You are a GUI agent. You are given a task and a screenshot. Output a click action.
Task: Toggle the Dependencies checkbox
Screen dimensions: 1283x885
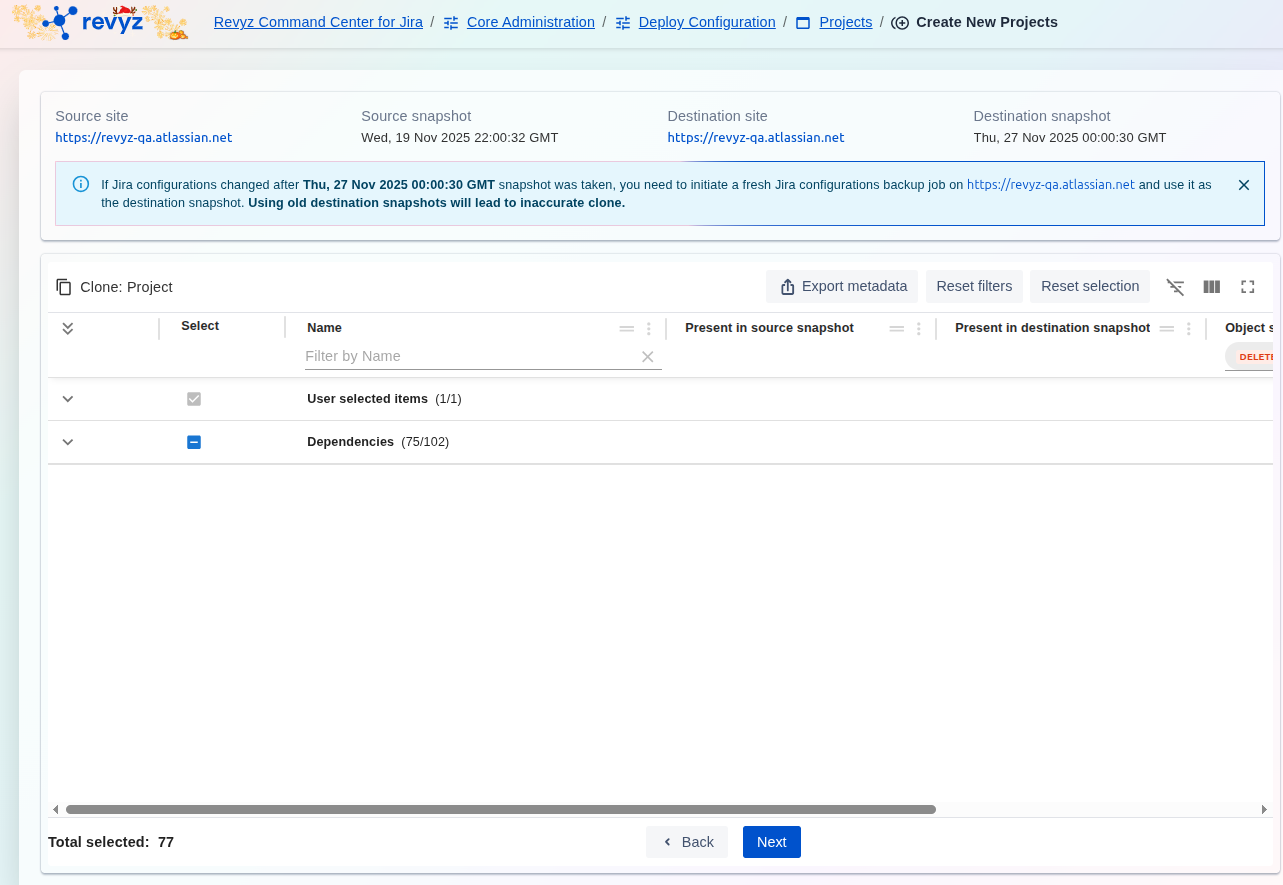[x=194, y=442]
